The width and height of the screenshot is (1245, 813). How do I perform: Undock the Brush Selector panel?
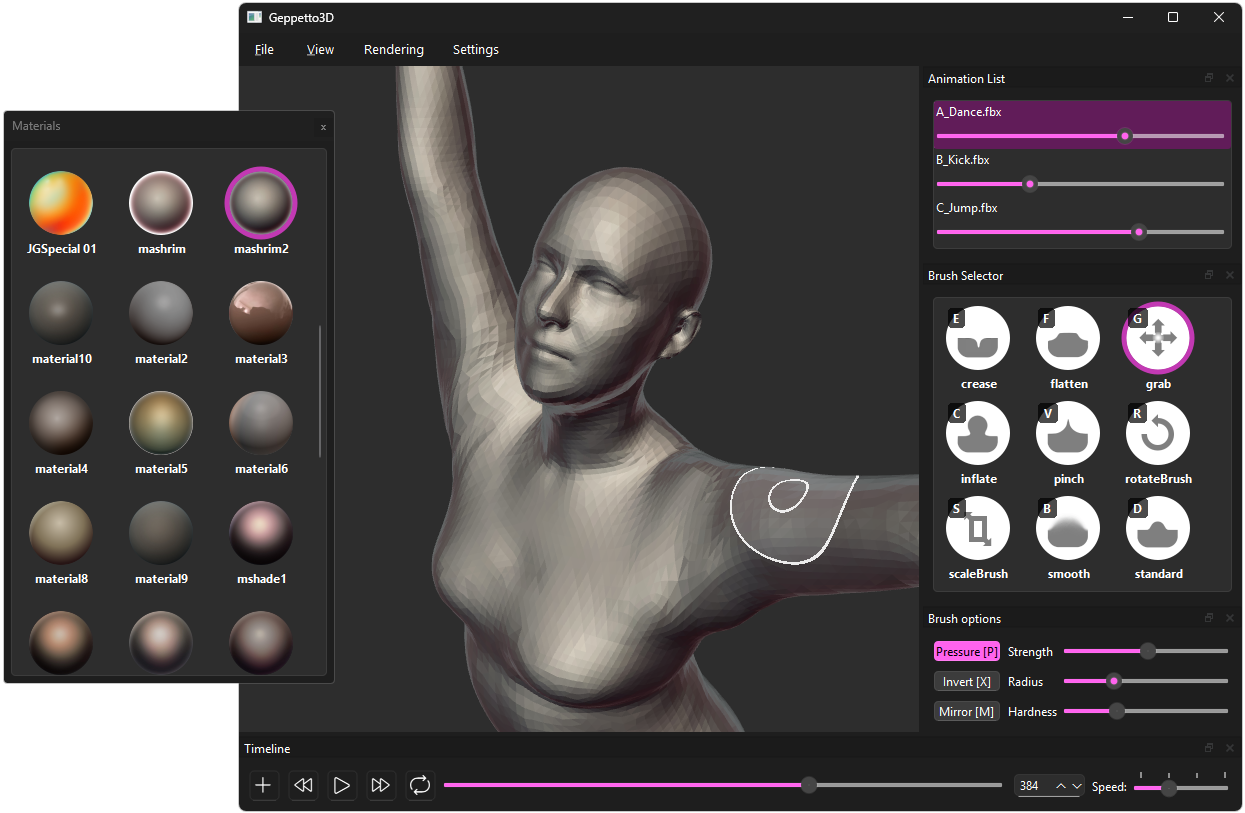click(x=1209, y=275)
